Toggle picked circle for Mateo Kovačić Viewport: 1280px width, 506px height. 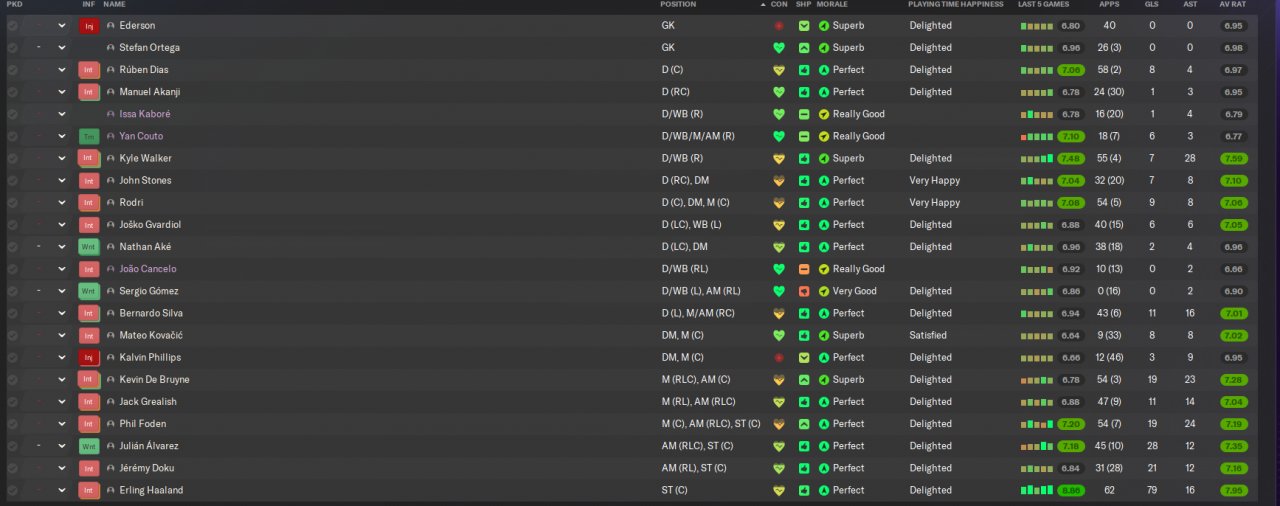pyautogui.click(x=12, y=336)
